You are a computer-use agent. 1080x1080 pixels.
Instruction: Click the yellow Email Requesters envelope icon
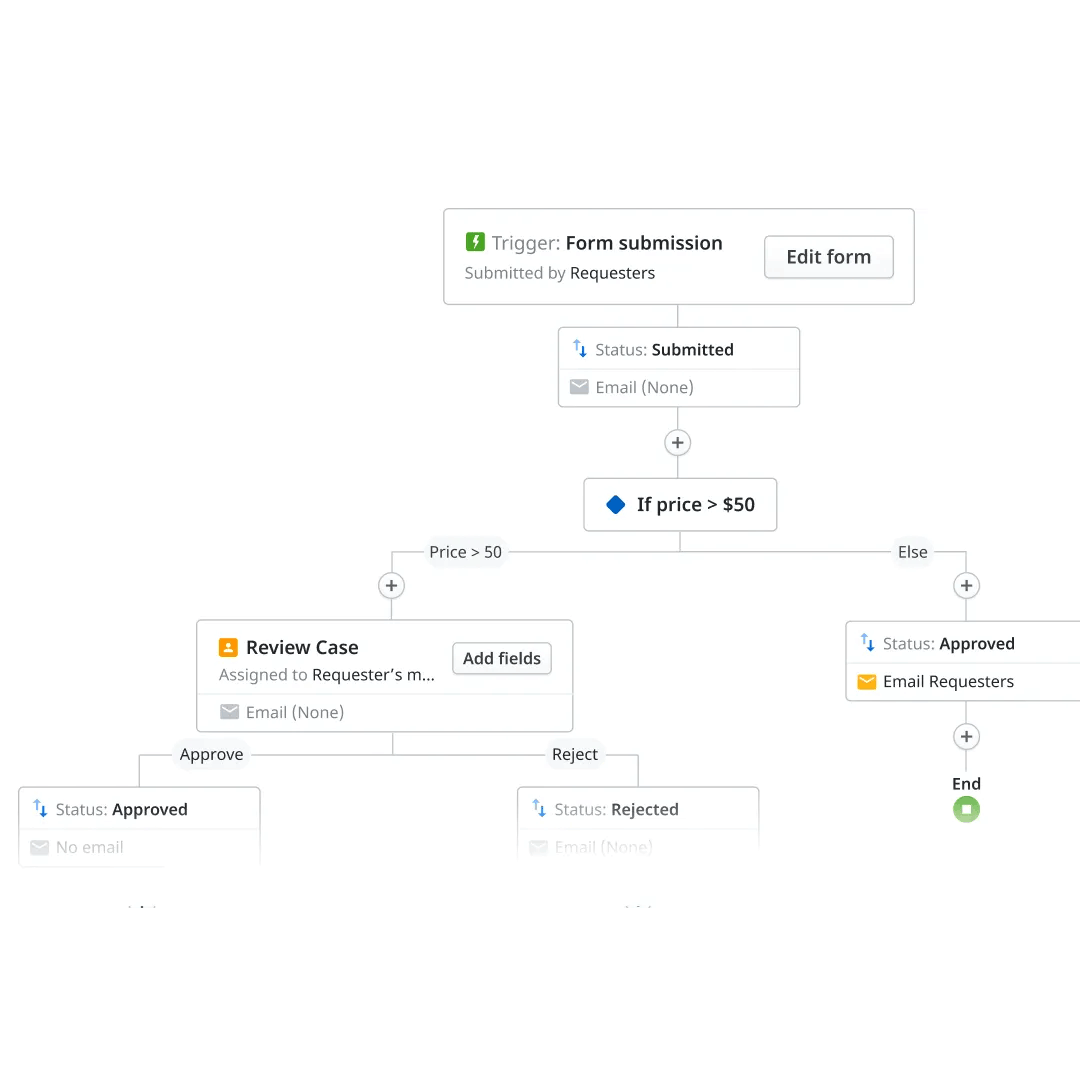(866, 682)
